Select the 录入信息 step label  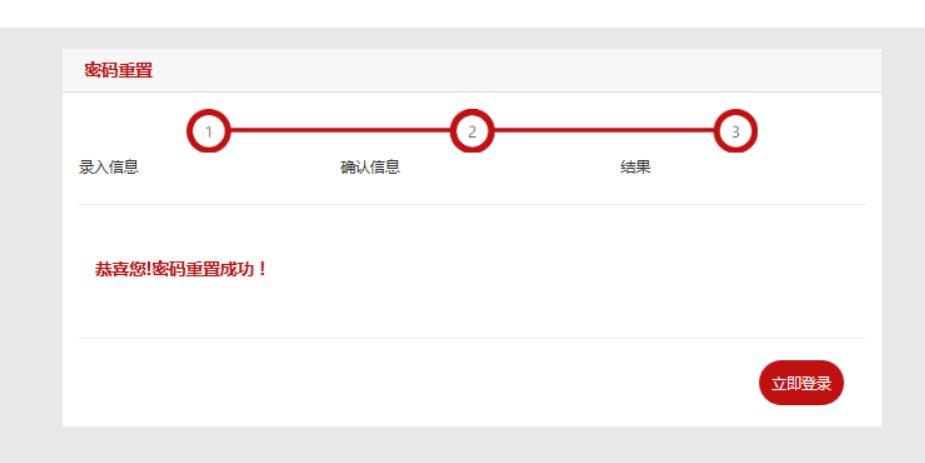[x=109, y=167]
